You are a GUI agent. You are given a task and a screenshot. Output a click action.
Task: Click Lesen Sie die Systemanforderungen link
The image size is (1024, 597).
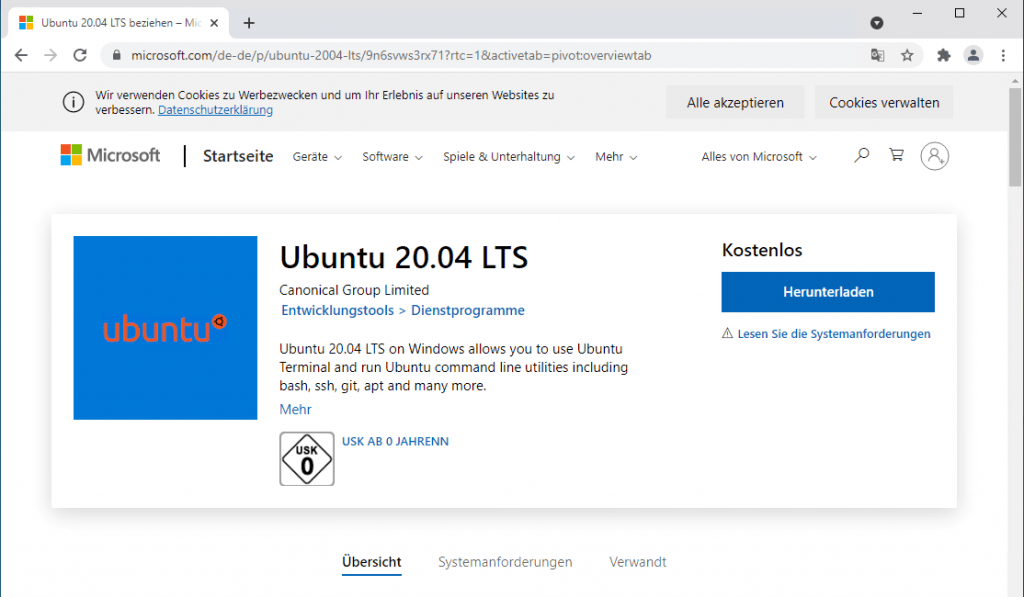click(834, 334)
